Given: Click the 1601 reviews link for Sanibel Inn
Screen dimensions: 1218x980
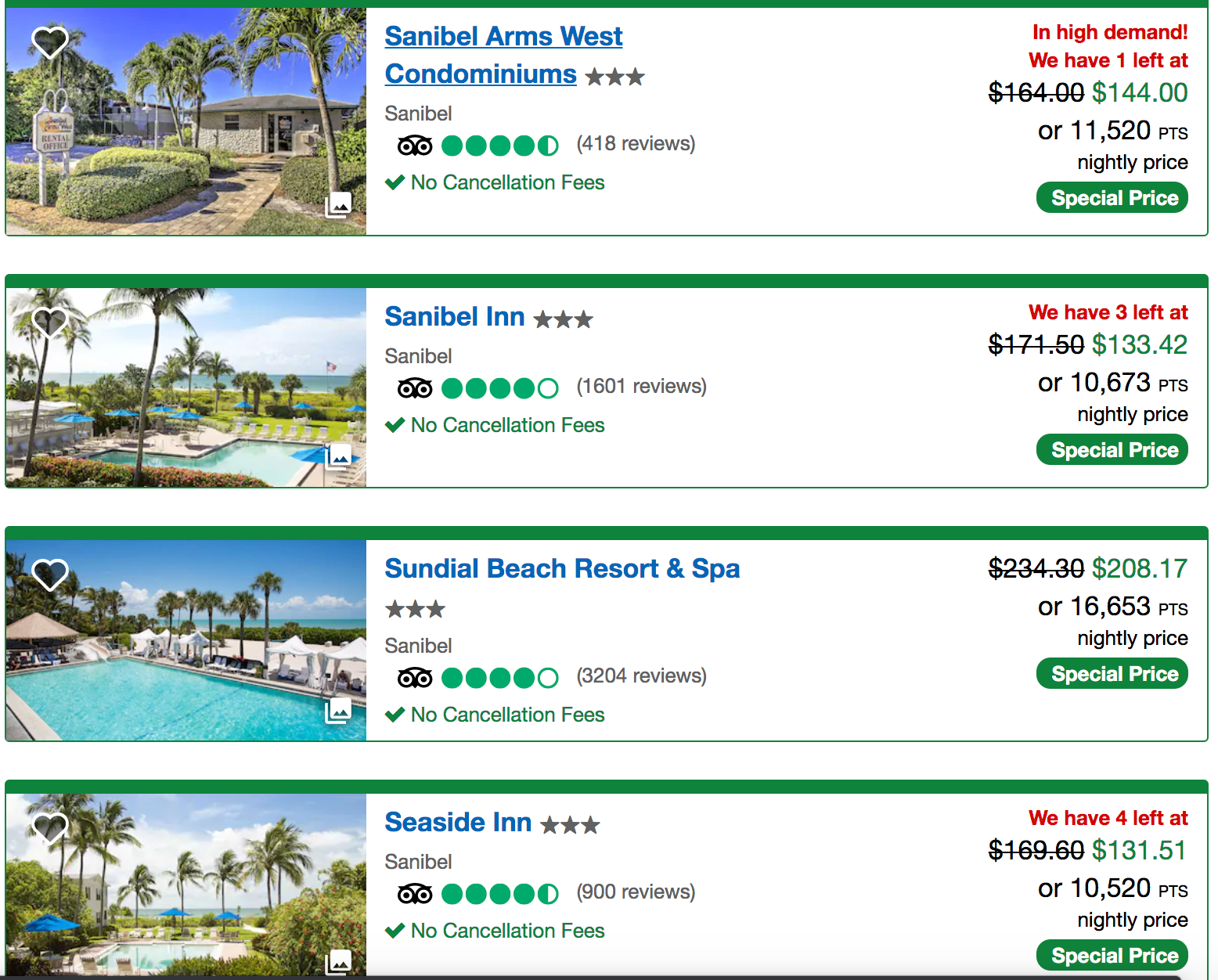Looking at the screenshot, I should point(641,386).
